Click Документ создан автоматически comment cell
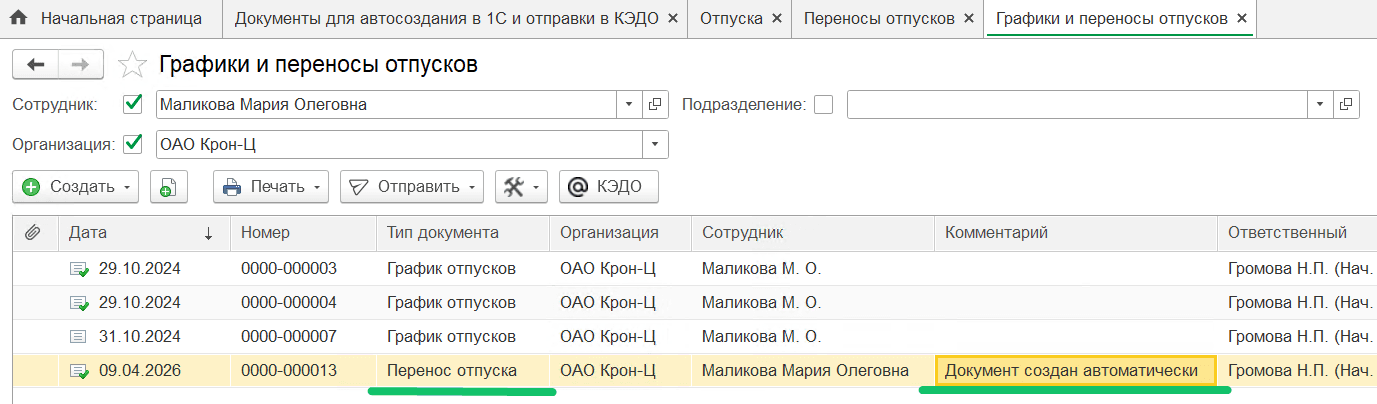Image resolution: width=1377 pixels, height=404 pixels. [1075, 371]
